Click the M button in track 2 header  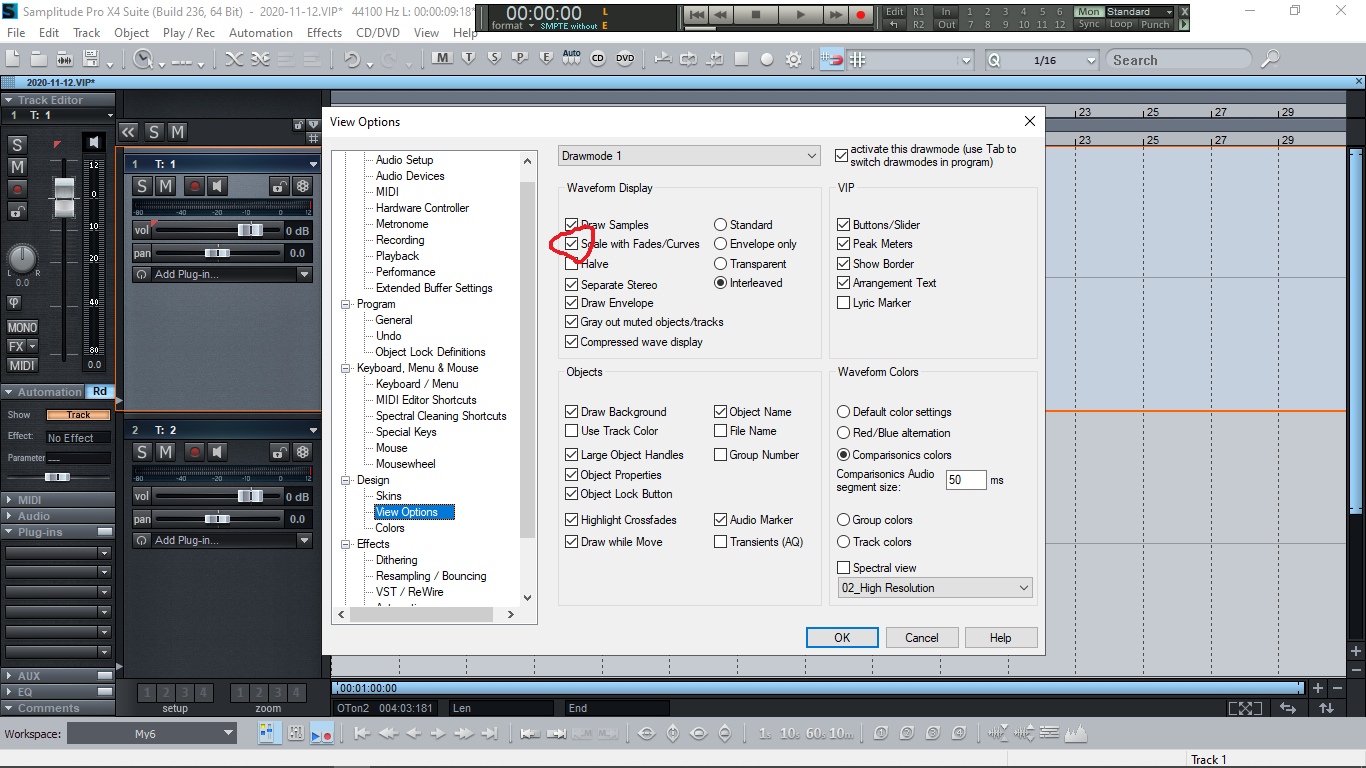[x=165, y=452]
